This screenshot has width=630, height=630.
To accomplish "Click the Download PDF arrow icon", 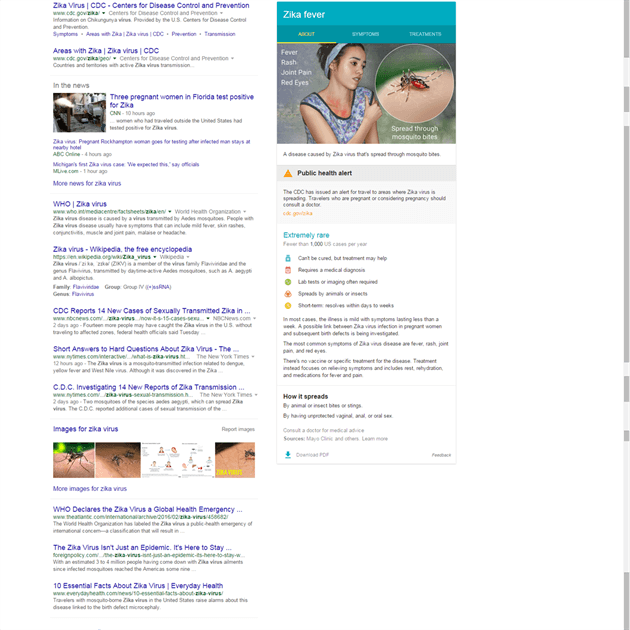I will [288, 455].
